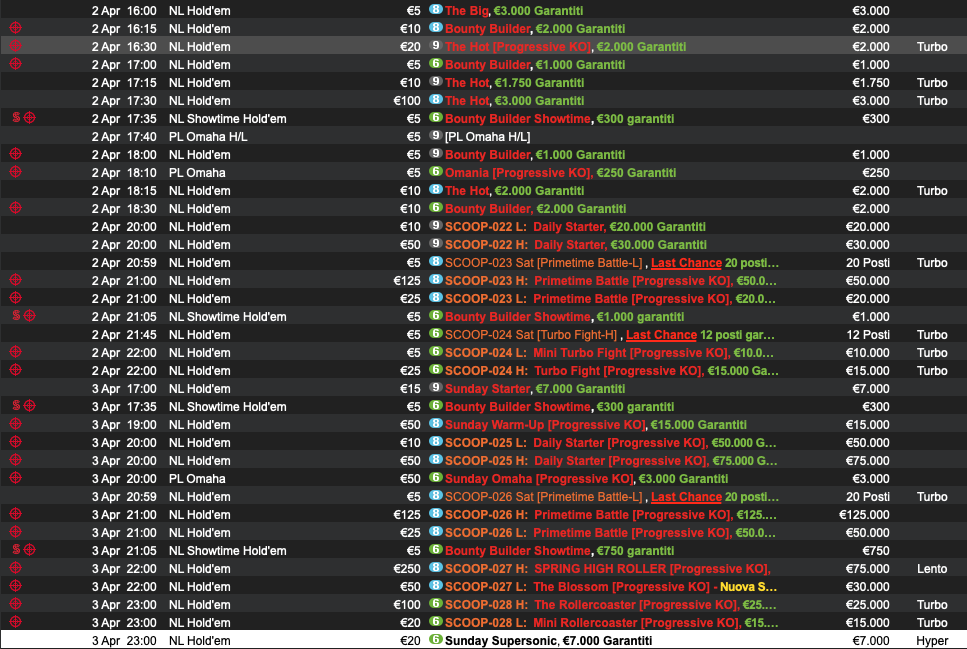Open Last Chance link in SCOOP-026 Sat row
The height and width of the screenshot is (649, 967).
coord(686,496)
